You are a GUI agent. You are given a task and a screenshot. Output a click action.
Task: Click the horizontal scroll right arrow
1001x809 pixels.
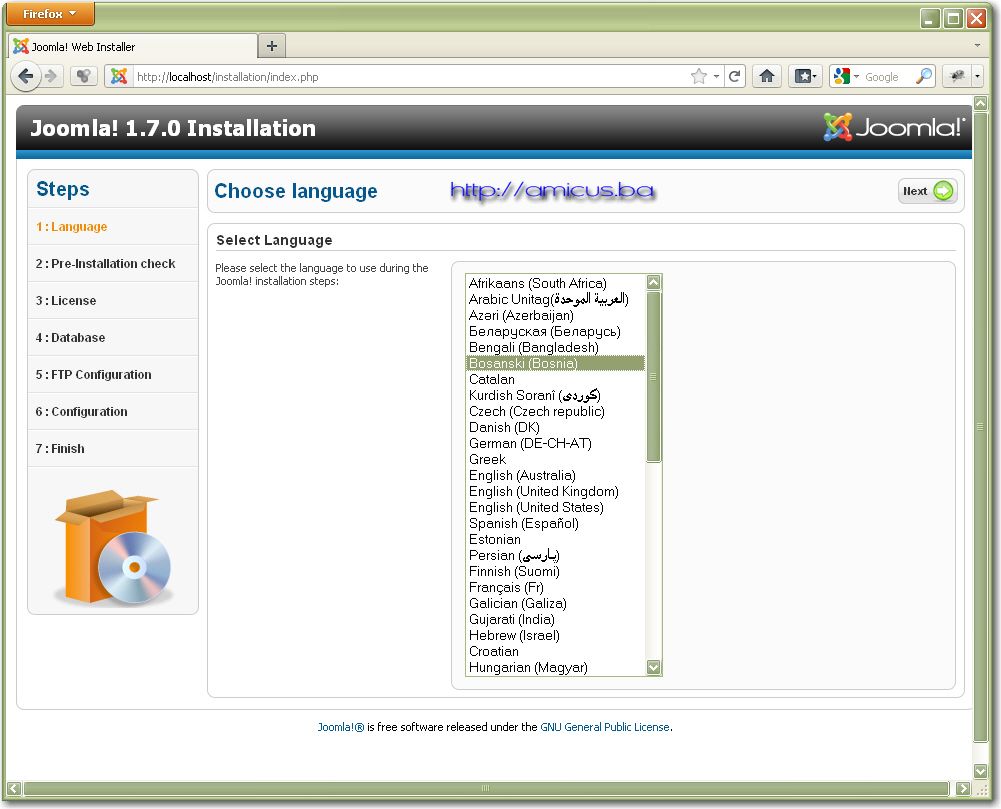point(963,789)
